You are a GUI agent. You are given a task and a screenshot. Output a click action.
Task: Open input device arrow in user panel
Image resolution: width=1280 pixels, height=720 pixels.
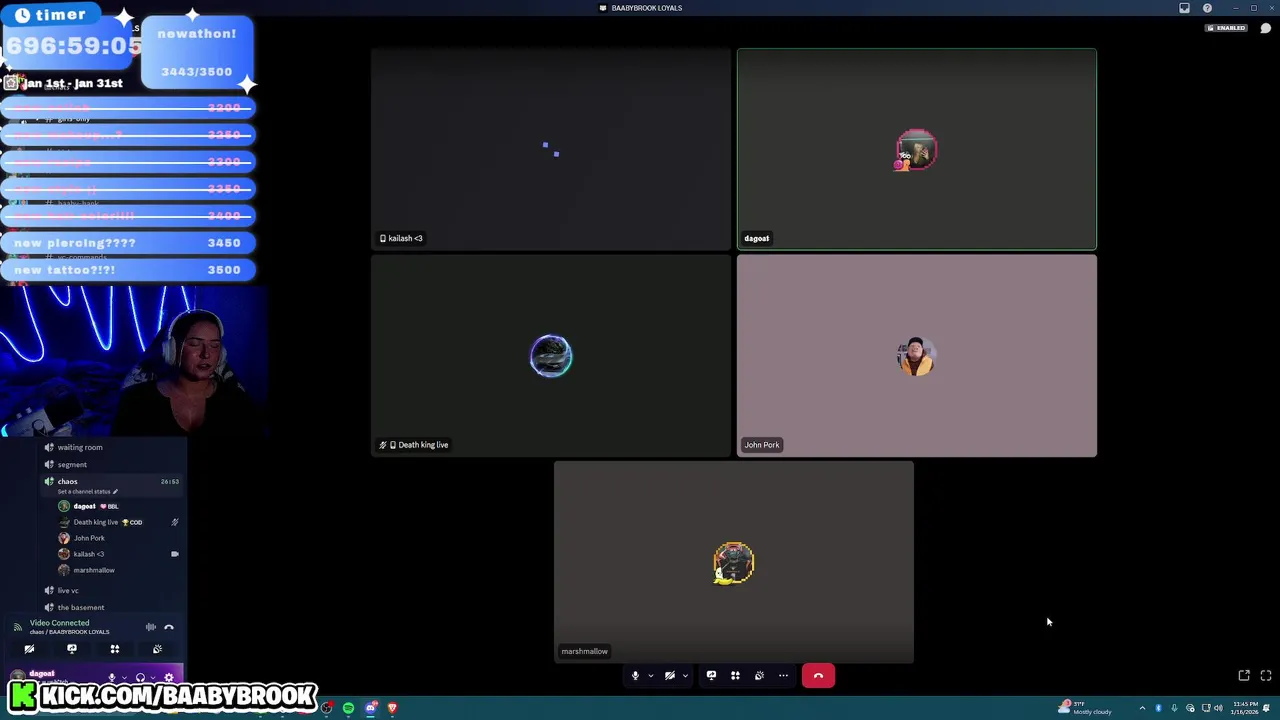123,678
